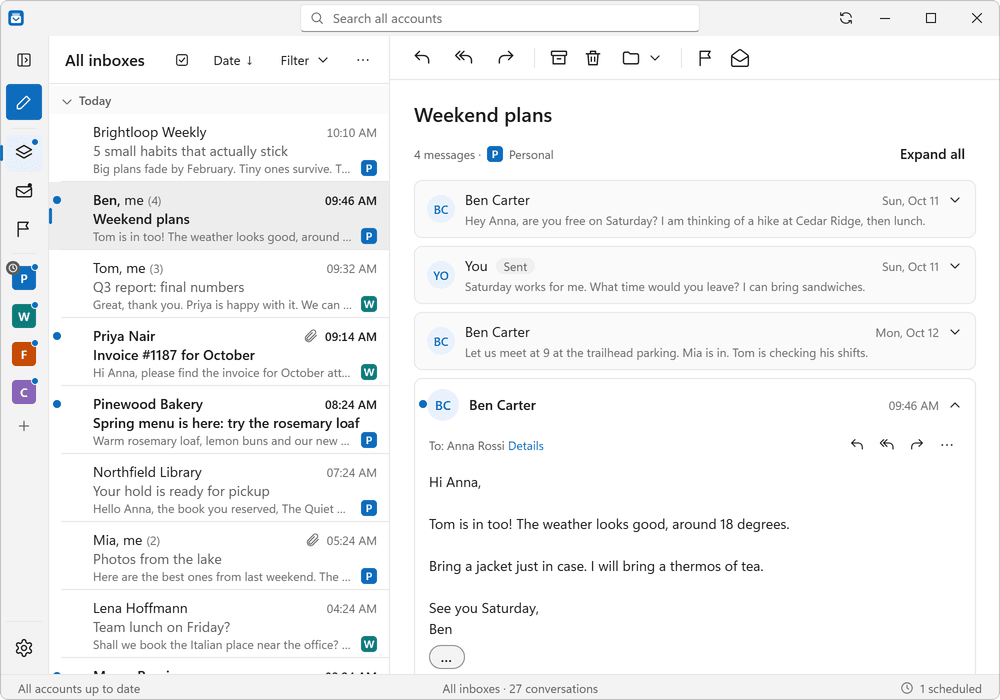Show quoted text with the ellipsis button

pyautogui.click(x=446, y=657)
